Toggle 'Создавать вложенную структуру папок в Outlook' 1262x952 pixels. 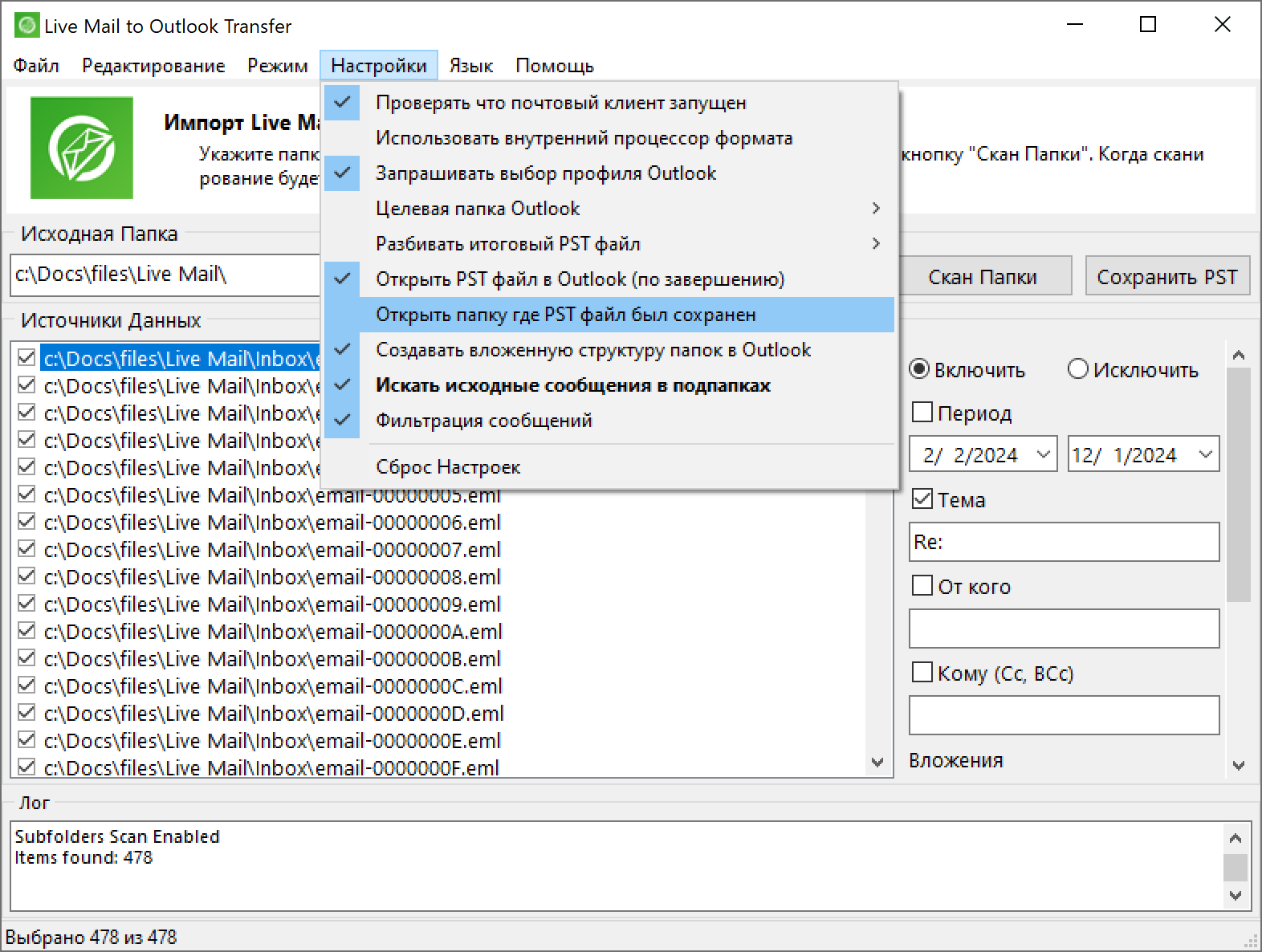click(609, 350)
